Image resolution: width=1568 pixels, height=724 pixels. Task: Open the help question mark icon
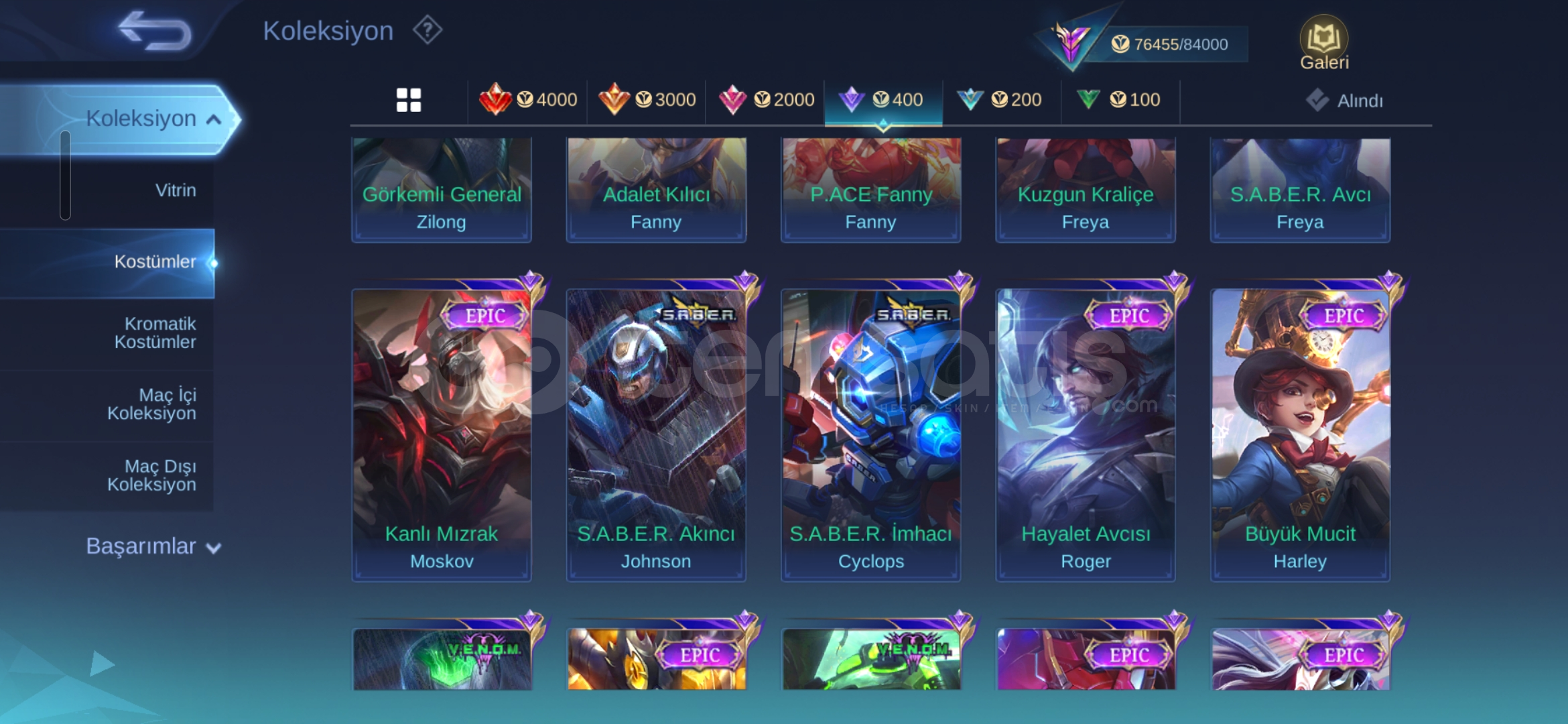(x=428, y=30)
